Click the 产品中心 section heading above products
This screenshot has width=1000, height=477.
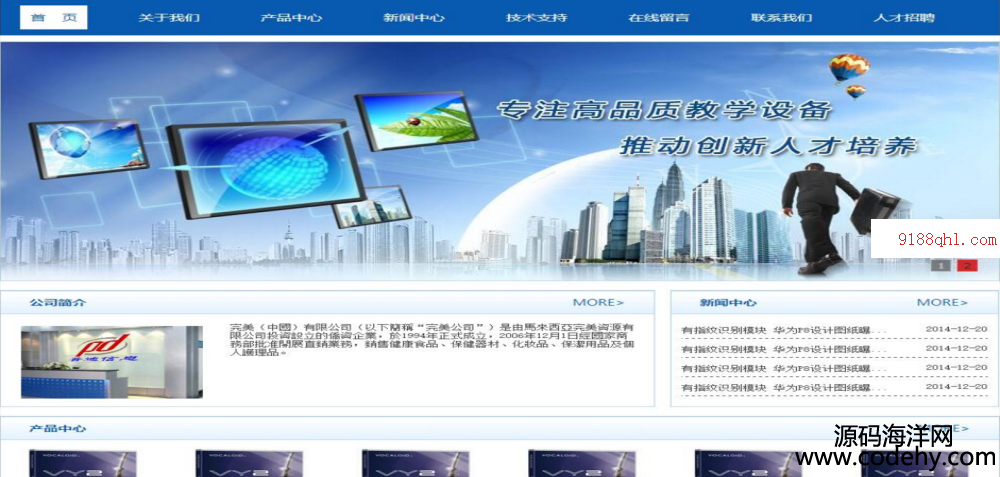tap(57, 429)
